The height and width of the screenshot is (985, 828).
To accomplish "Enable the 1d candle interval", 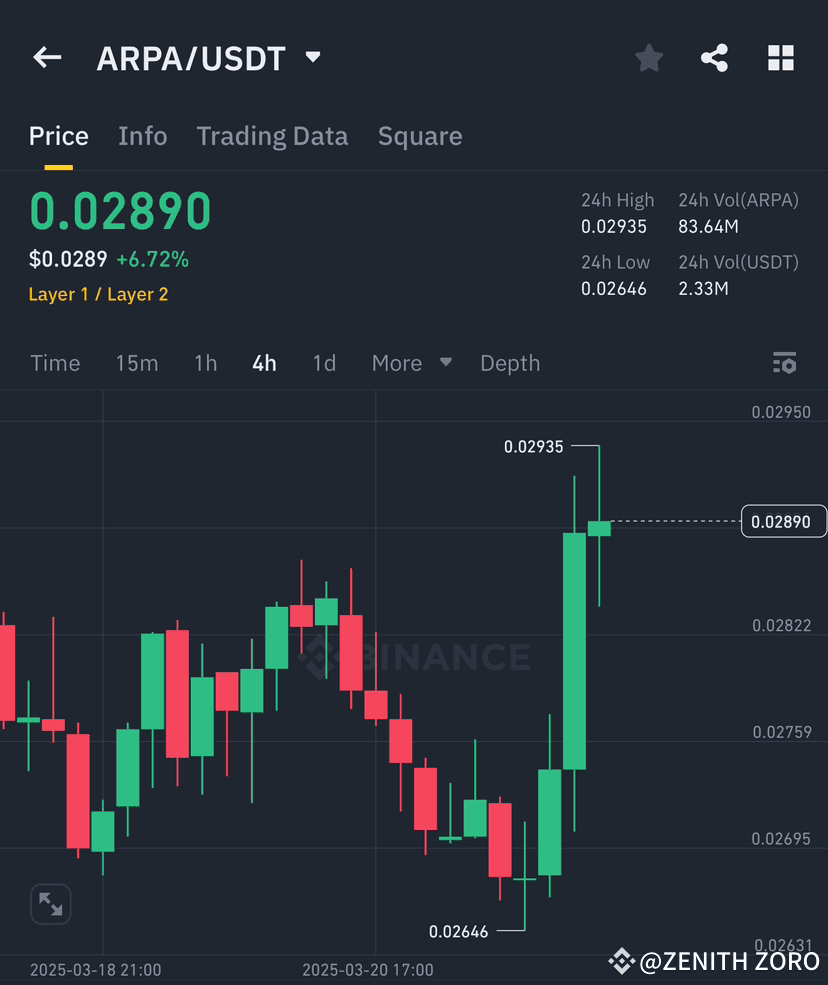I will [324, 363].
